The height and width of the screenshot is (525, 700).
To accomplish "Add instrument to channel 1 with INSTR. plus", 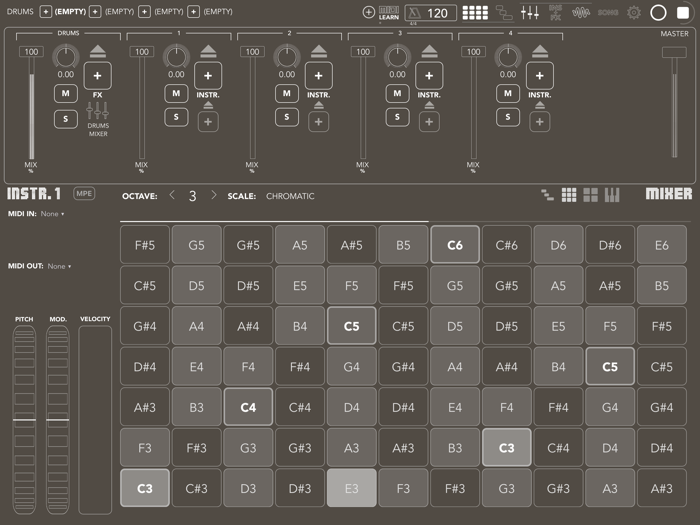I will pyautogui.click(x=208, y=75).
